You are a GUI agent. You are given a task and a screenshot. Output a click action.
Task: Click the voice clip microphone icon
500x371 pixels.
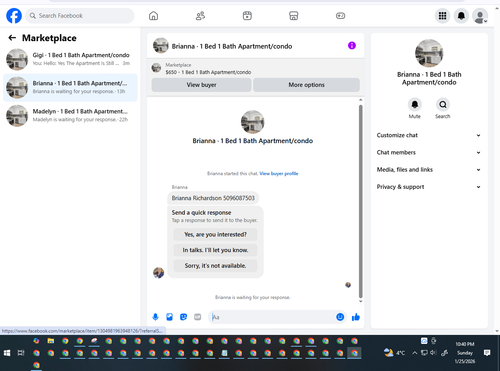click(x=155, y=317)
